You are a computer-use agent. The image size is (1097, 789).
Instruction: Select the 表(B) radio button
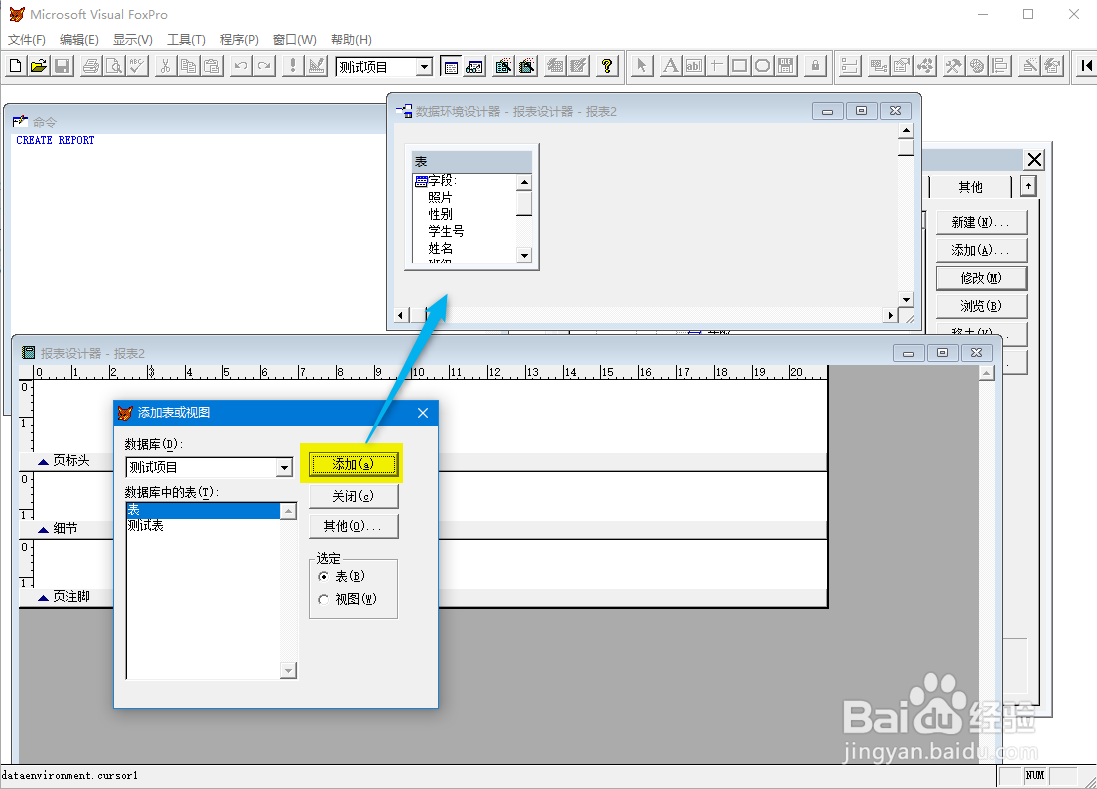click(323, 576)
